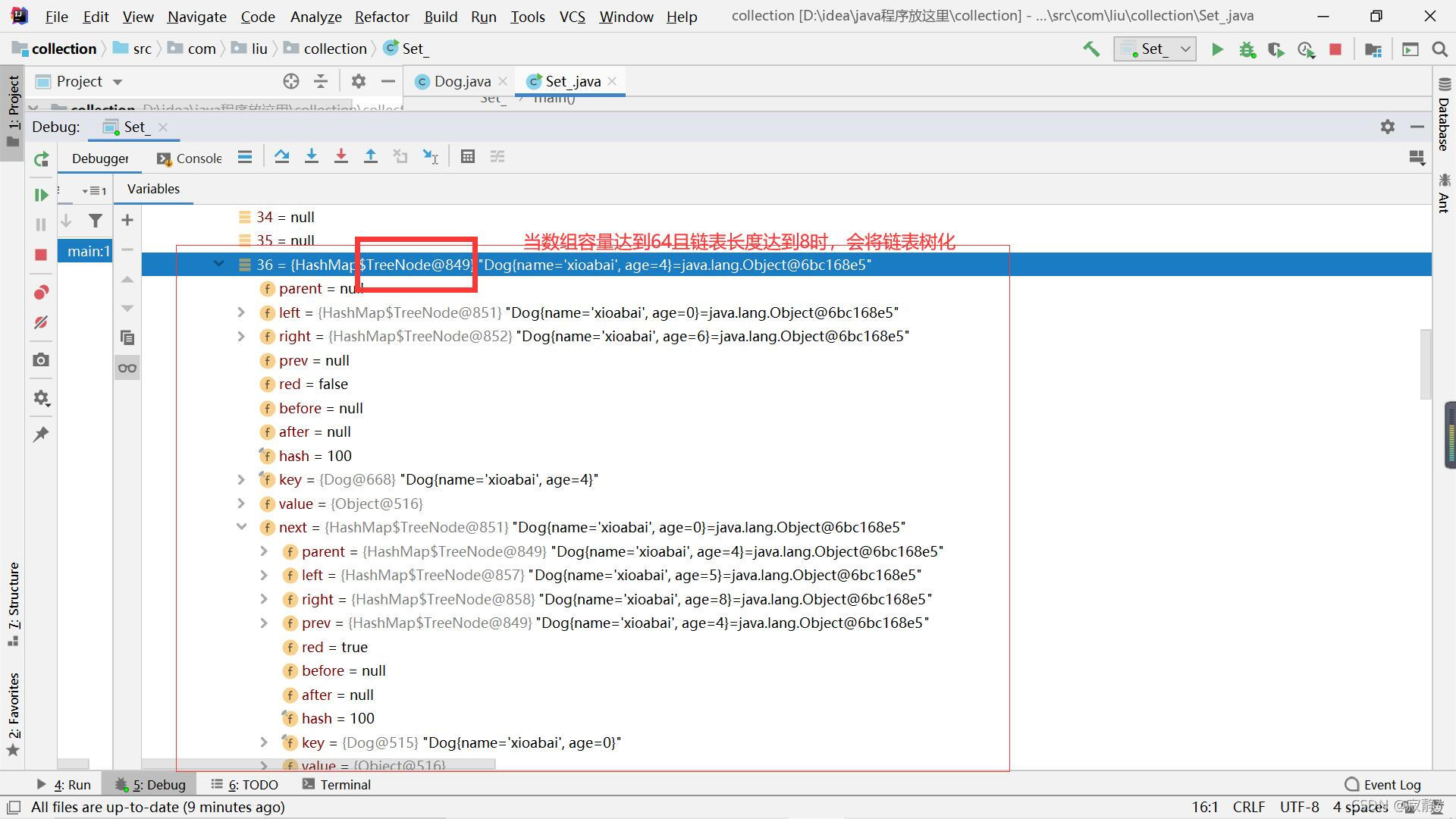Screen dimensions: 1456x819
Task: Click the Settings gear icon in Debug panel
Action: click(1386, 125)
